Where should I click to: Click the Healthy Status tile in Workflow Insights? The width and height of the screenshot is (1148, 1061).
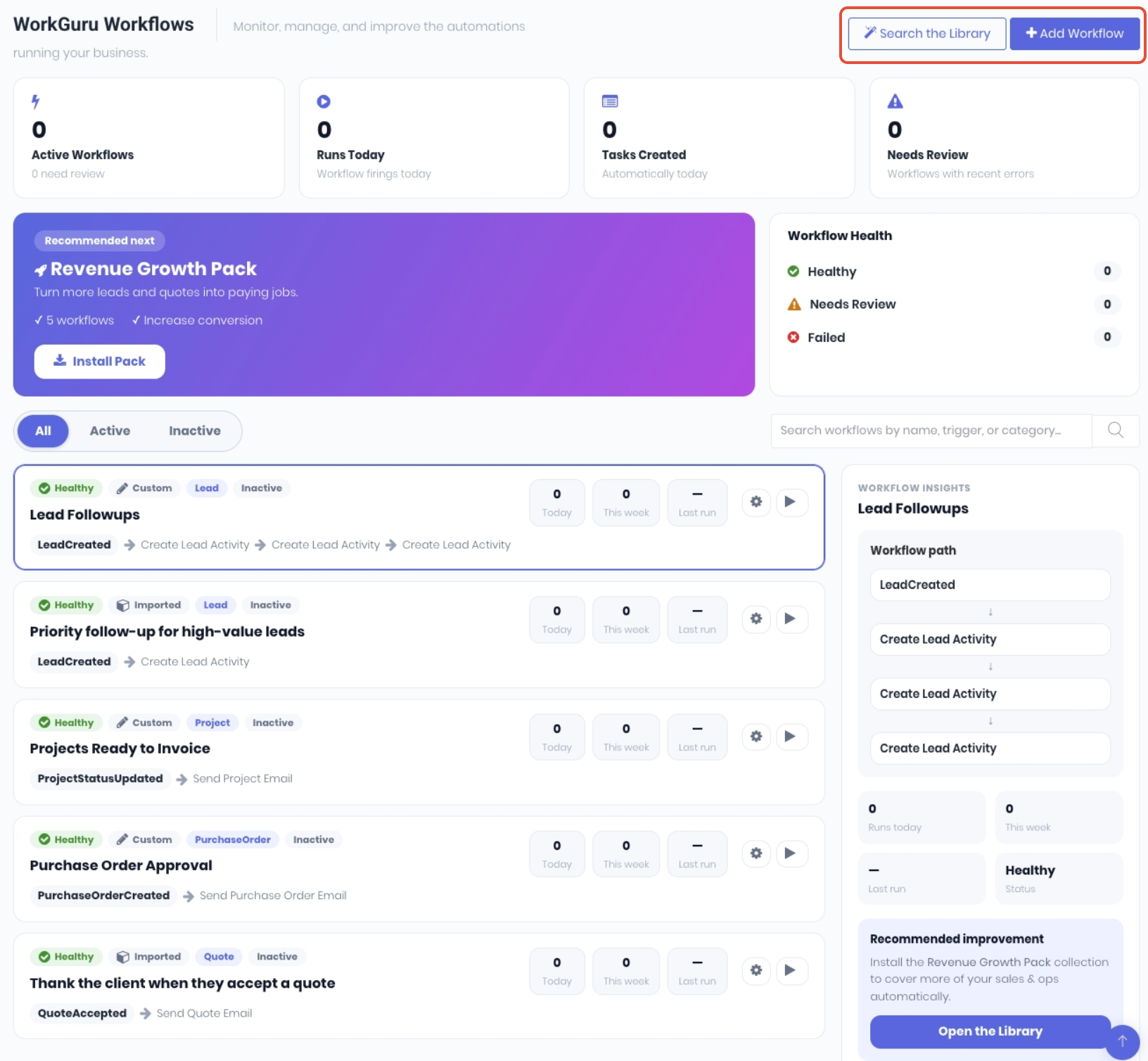pyautogui.click(x=1059, y=879)
